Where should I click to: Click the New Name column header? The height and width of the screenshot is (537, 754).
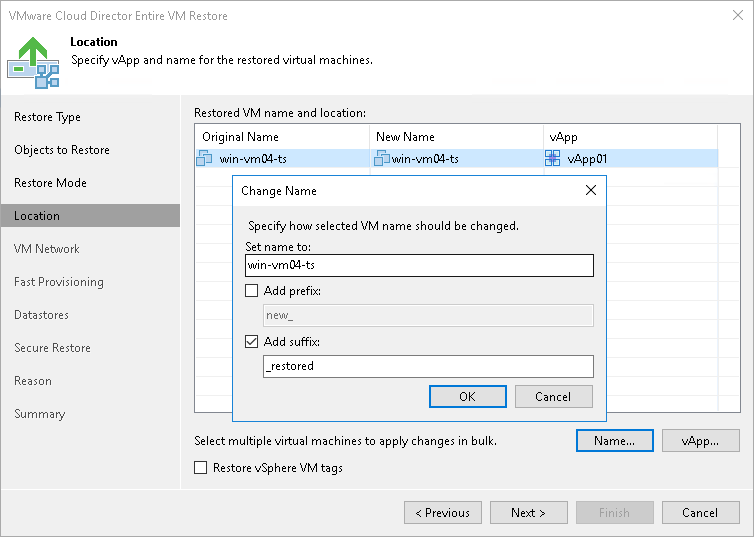pos(456,137)
